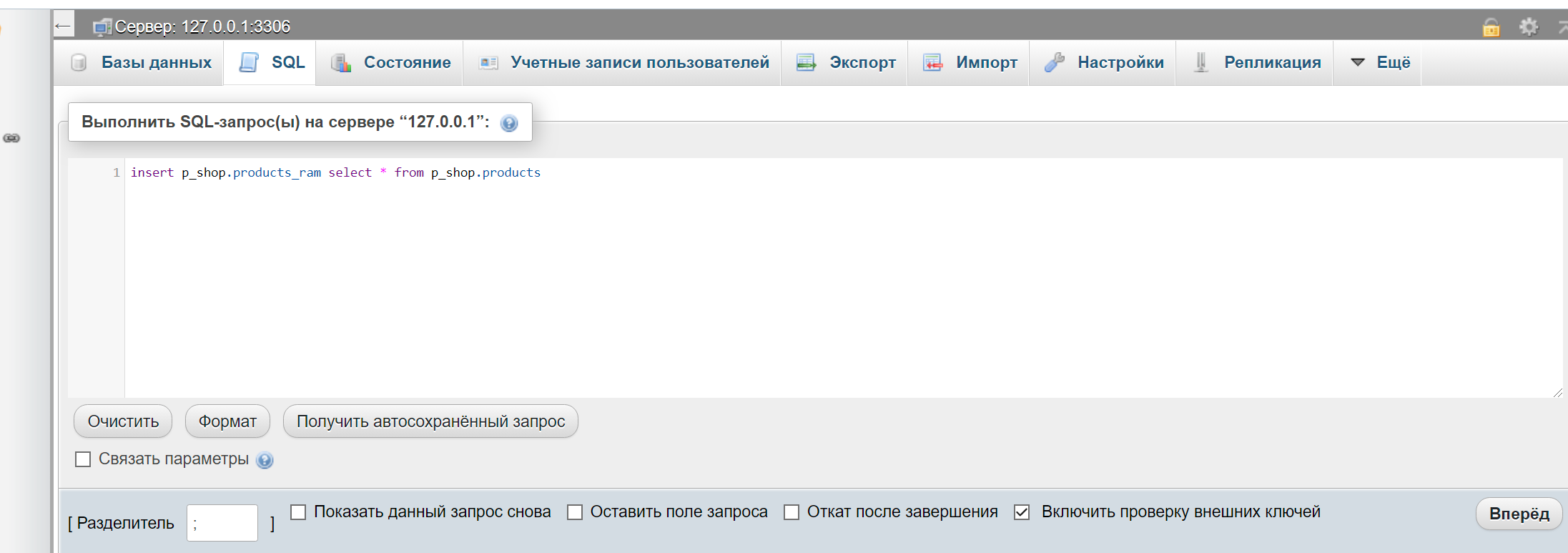Expand the "Ещё" dropdown menu

click(x=1380, y=63)
